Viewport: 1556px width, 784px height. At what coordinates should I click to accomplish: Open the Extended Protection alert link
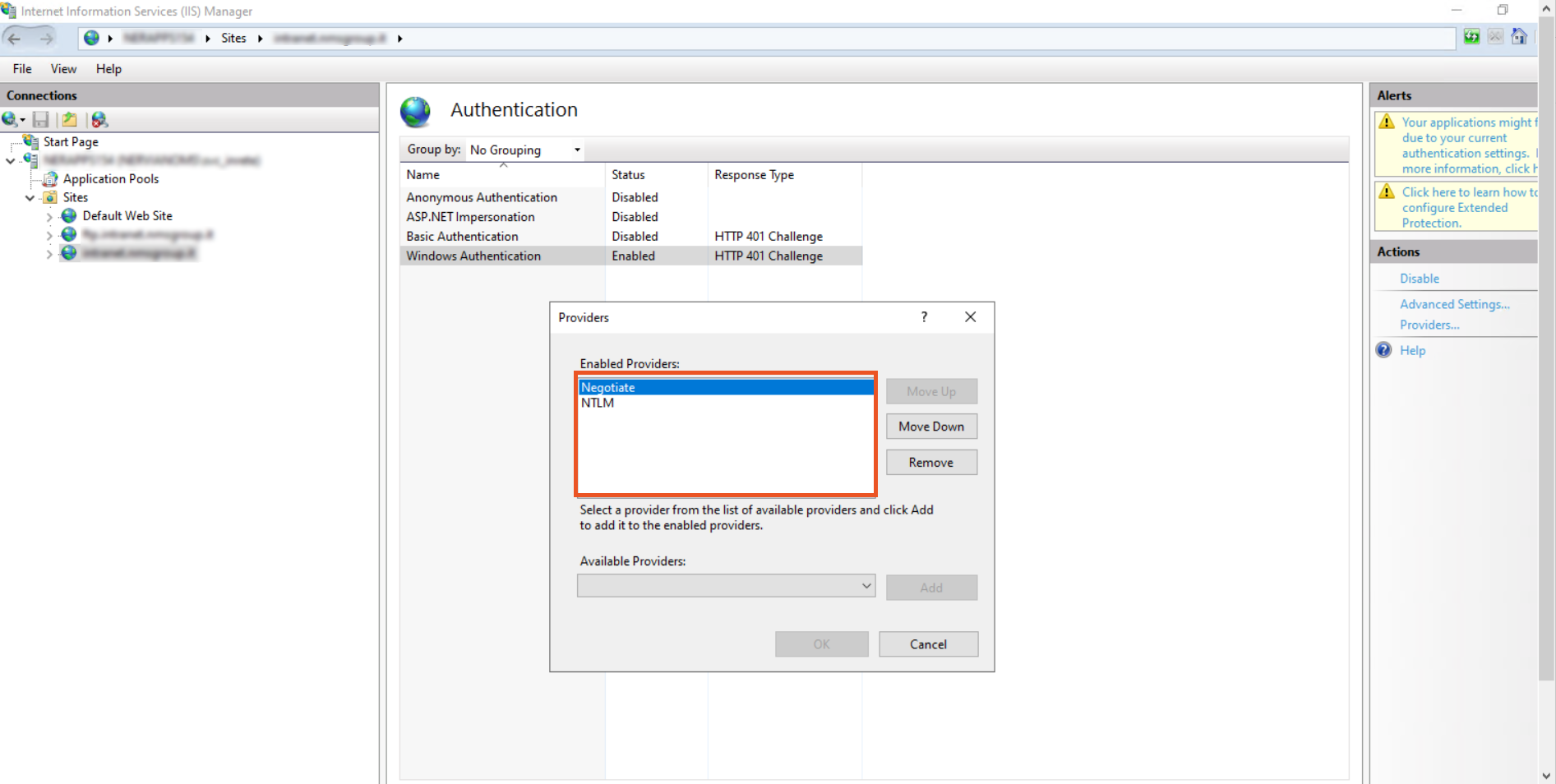click(x=1469, y=207)
